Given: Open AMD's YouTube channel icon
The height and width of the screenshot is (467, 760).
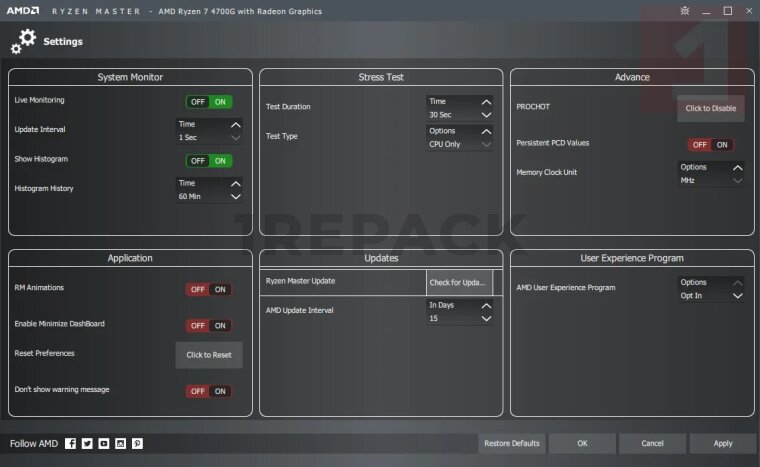Looking at the screenshot, I should [104, 443].
